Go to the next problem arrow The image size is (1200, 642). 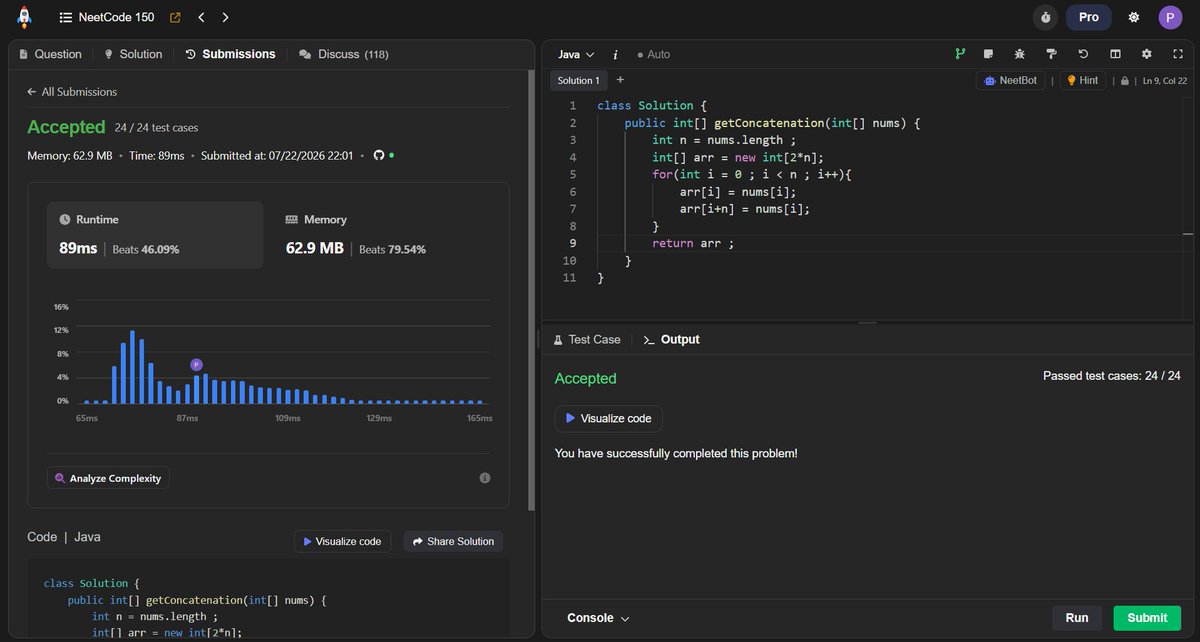point(226,17)
